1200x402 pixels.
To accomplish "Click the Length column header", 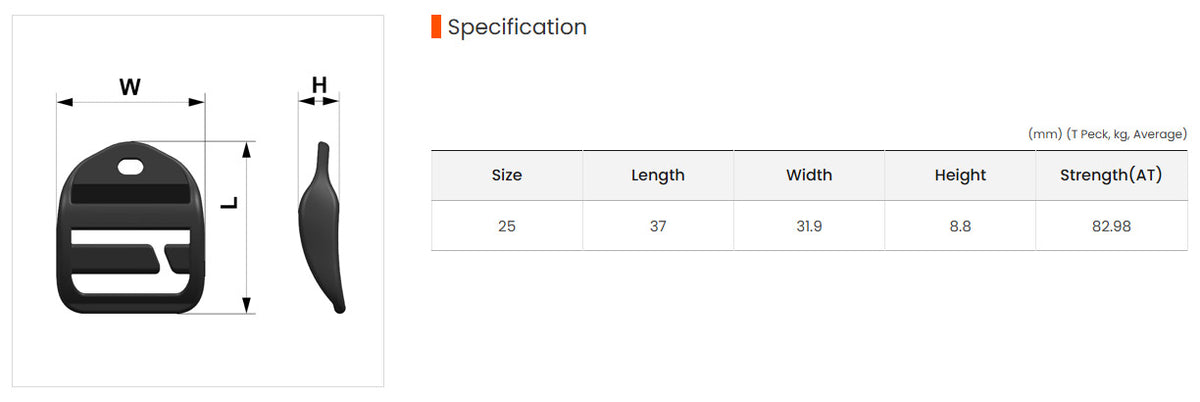I will [658, 175].
